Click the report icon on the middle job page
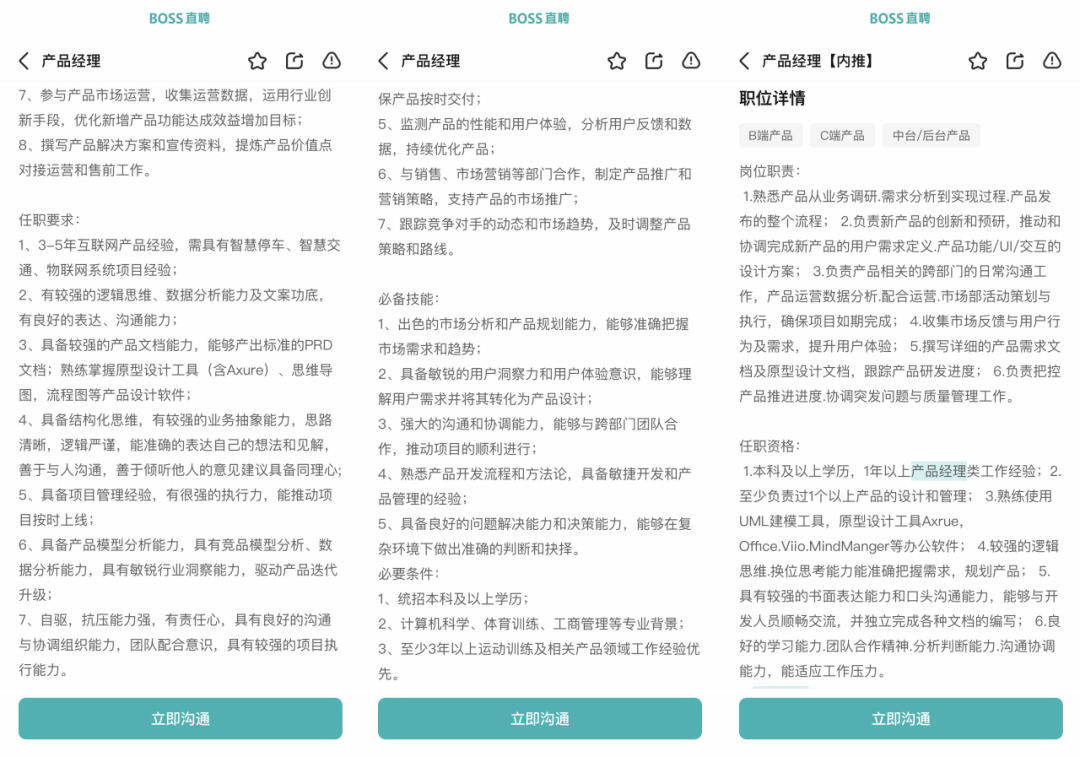The height and width of the screenshot is (757, 1080). click(690, 60)
